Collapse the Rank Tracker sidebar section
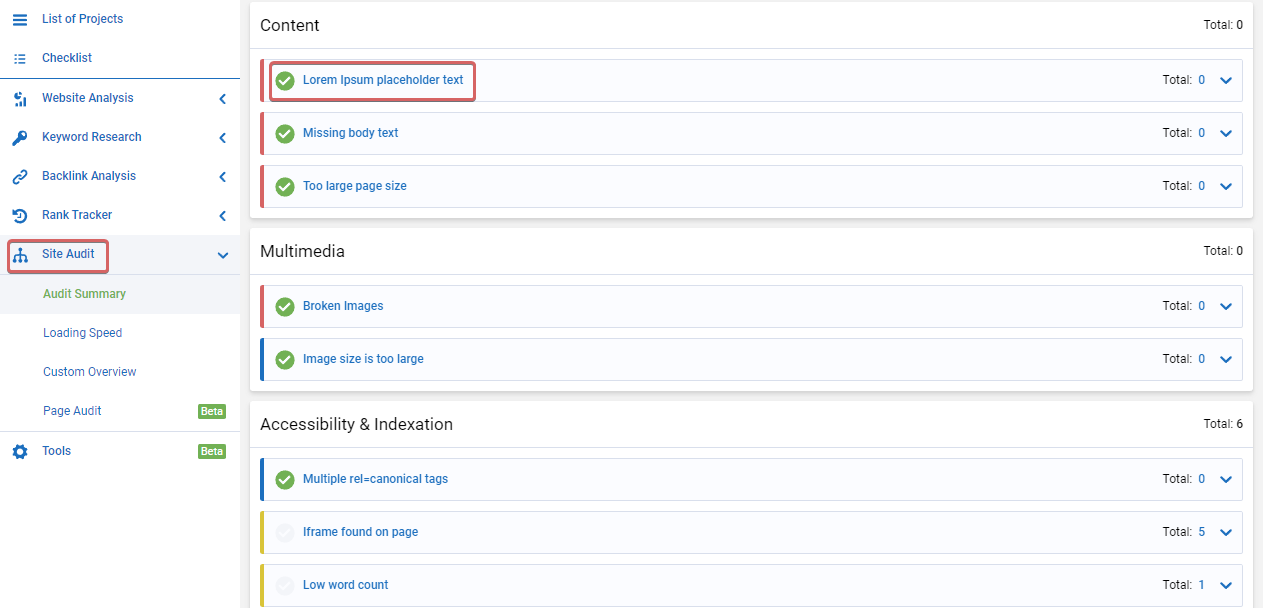1263x608 pixels. pos(222,215)
